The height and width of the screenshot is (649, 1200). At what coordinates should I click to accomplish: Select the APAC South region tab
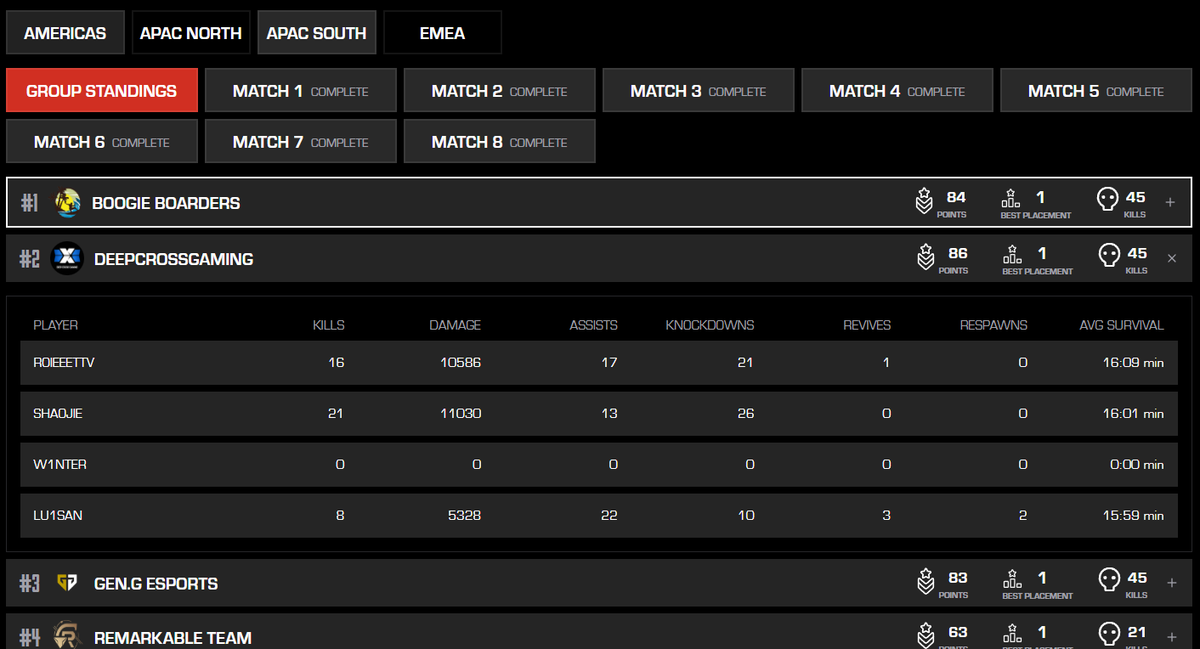click(x=317, y=33)
